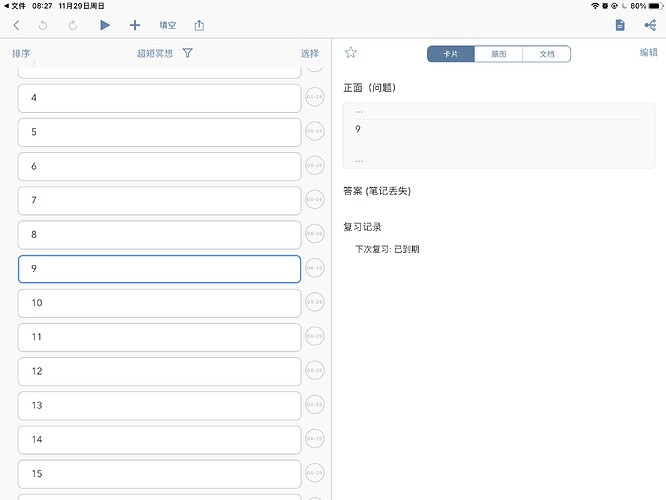Click the undo arrow icon
This screenshot has width=666, height=500.
tap(43, 25)
